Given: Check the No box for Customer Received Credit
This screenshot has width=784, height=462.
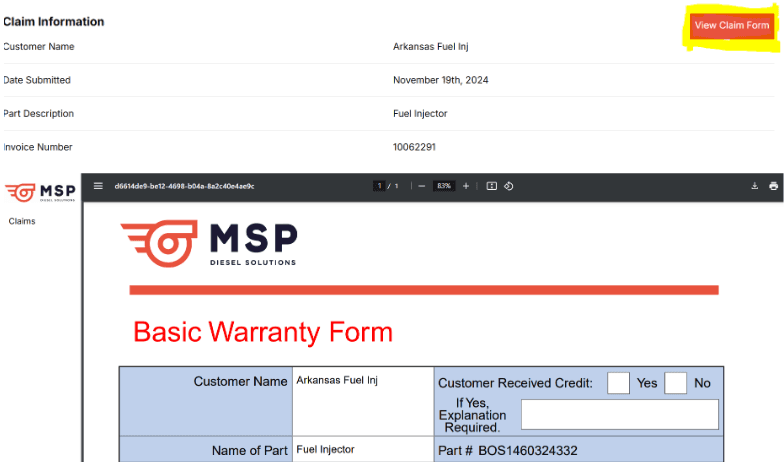Looking at the screenshot, I should pyautogui.click(x=676, y=383).
